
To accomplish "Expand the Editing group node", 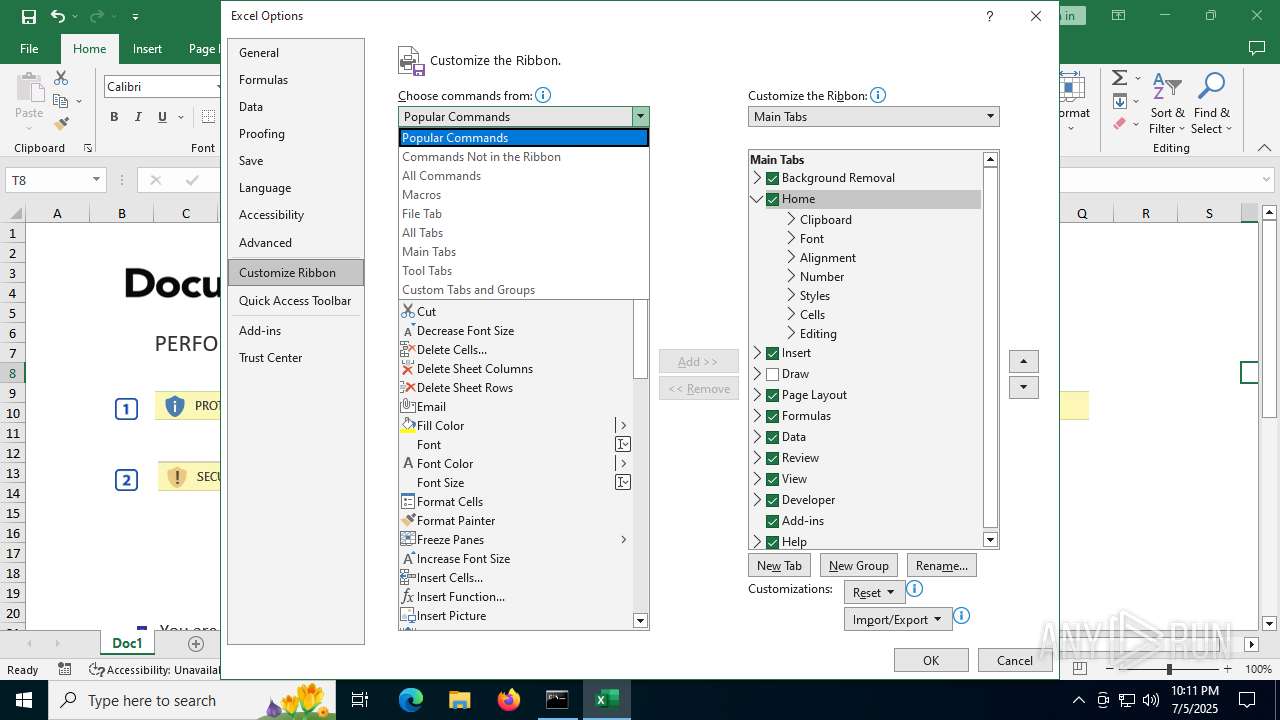I will pos(791,333).
